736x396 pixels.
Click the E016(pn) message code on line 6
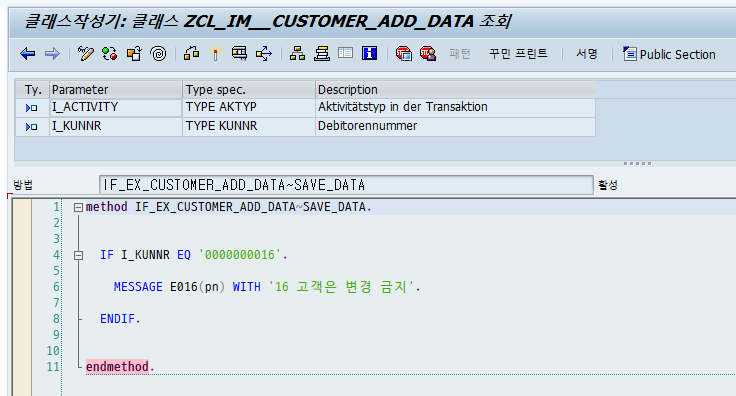tap(197, 287)
